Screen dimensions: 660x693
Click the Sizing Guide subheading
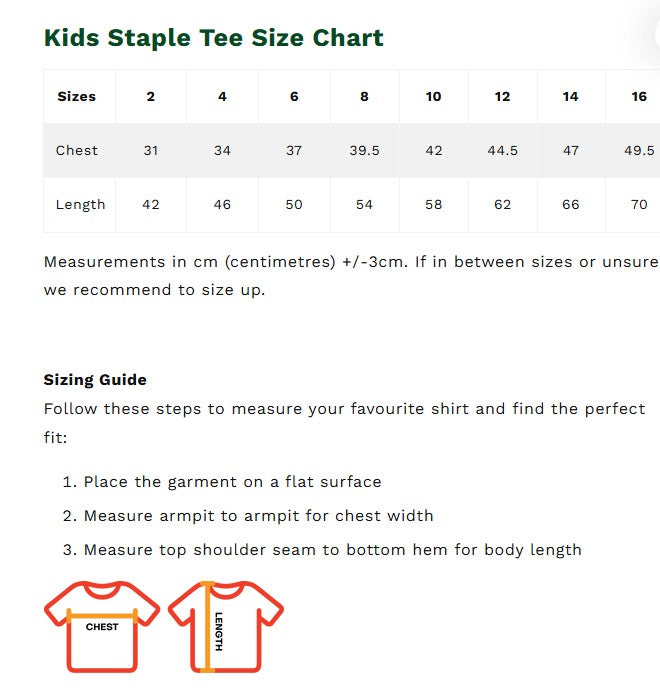tap(95, 380)
